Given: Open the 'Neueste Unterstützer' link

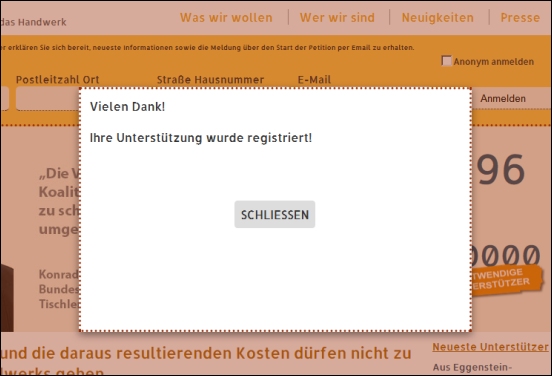Looking at the screenshot, I should point(490,347).
